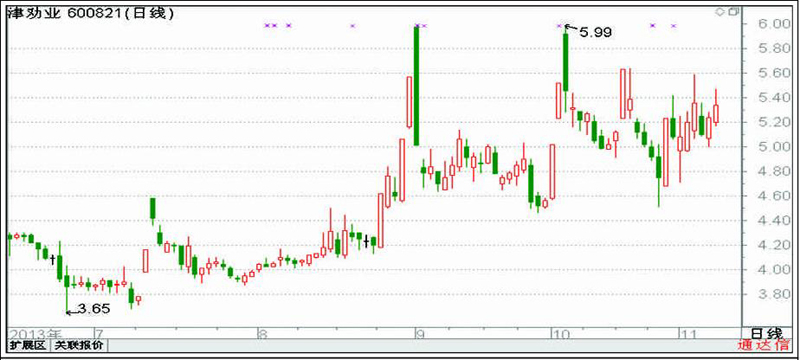Open the 扩展区 tab

tap(29, 345)
